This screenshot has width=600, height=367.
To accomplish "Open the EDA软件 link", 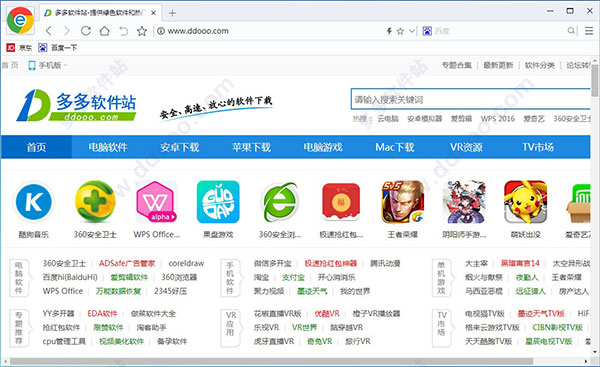I will pyautogui.click(x=102, y=313).
